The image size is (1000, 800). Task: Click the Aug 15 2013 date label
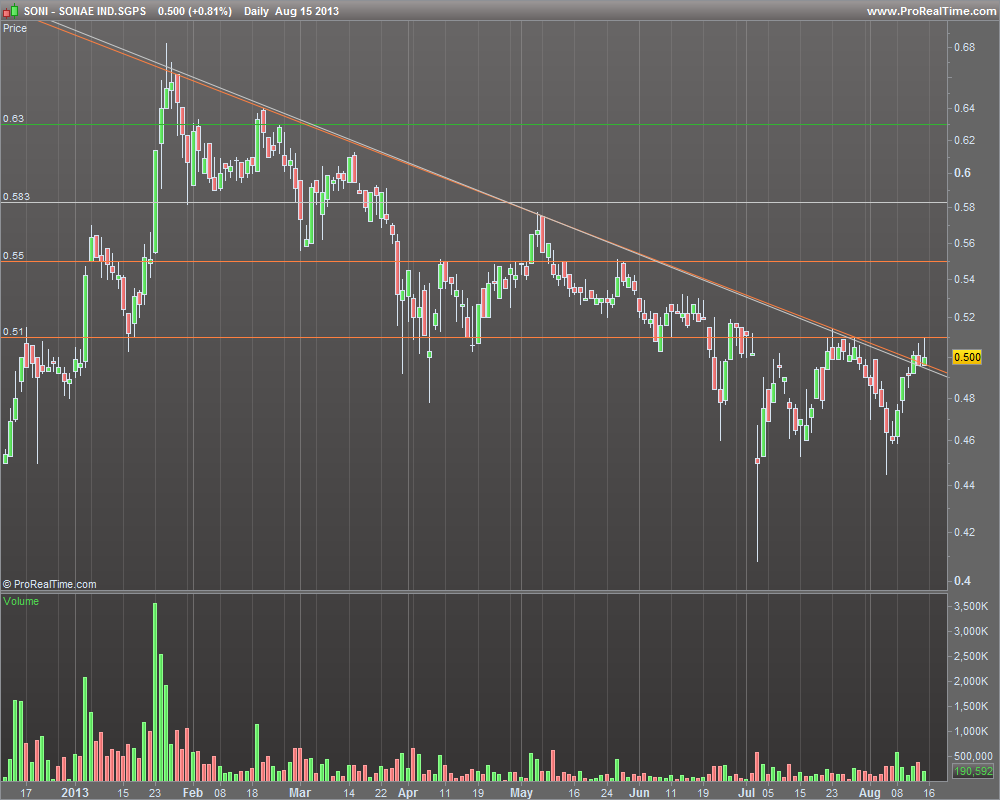307,11
